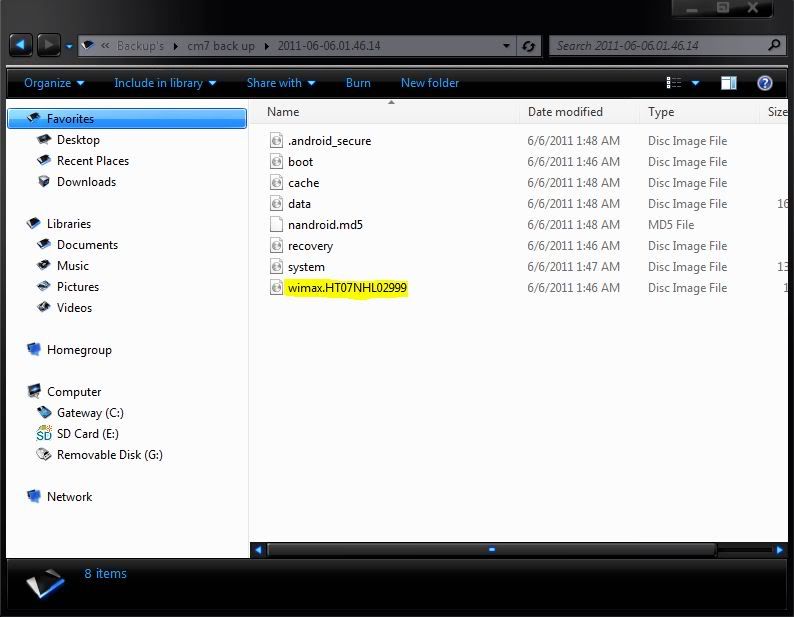The height and width of the screenshot is (617, 794).
Task: Select the wimax.HT07NHL02999 file icon
Action: (276, 288)
